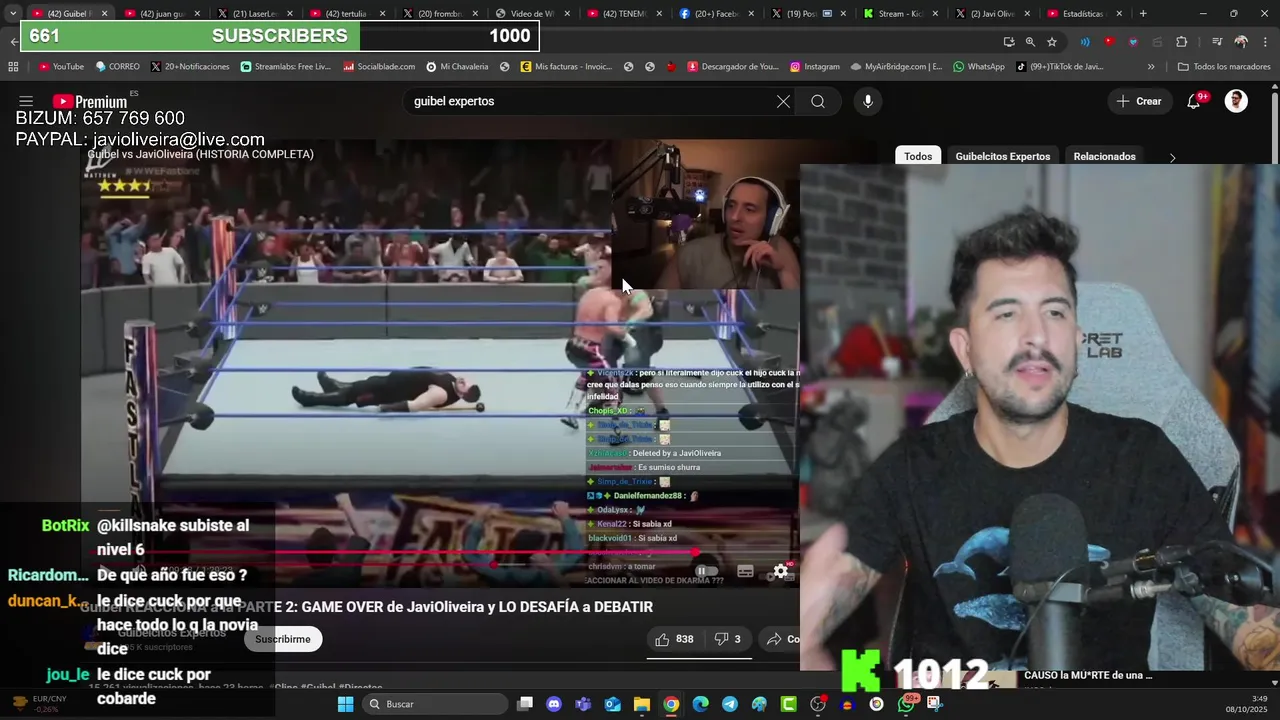Switch to the 'Stream - Kick' tab

[x=900, y=14]
